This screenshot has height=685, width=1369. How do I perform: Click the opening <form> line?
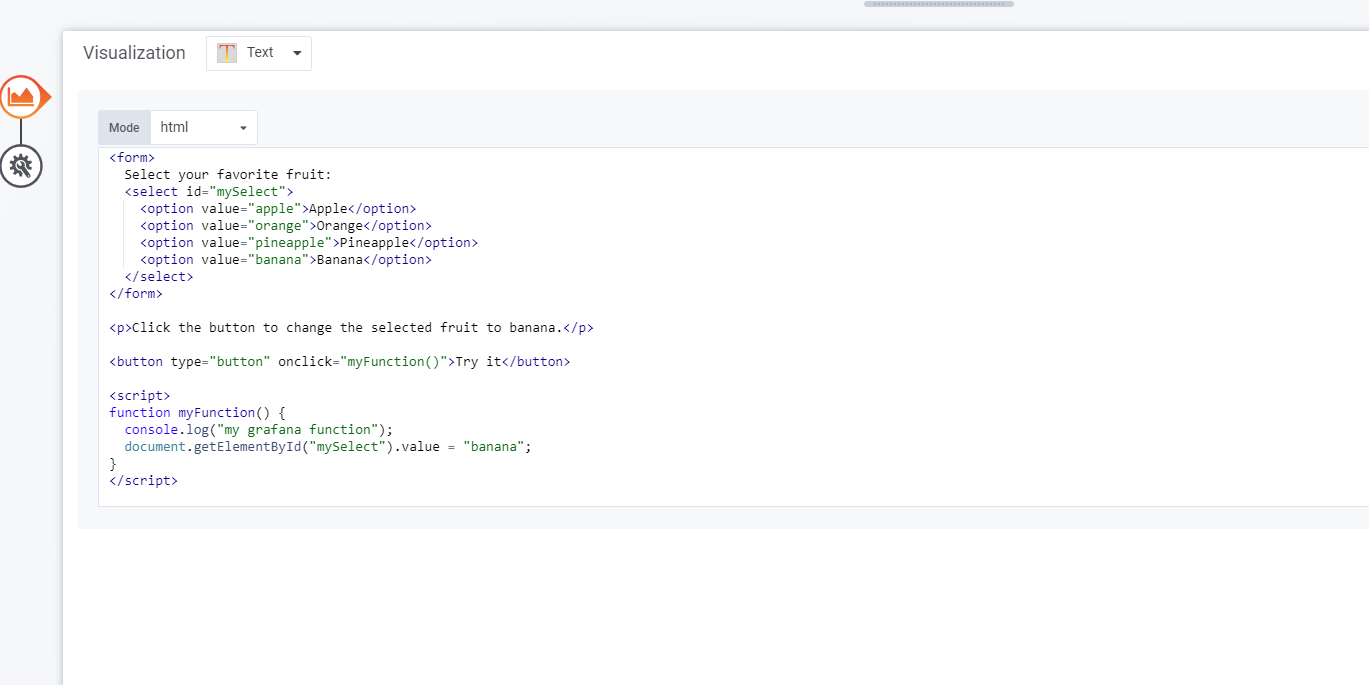132,157
